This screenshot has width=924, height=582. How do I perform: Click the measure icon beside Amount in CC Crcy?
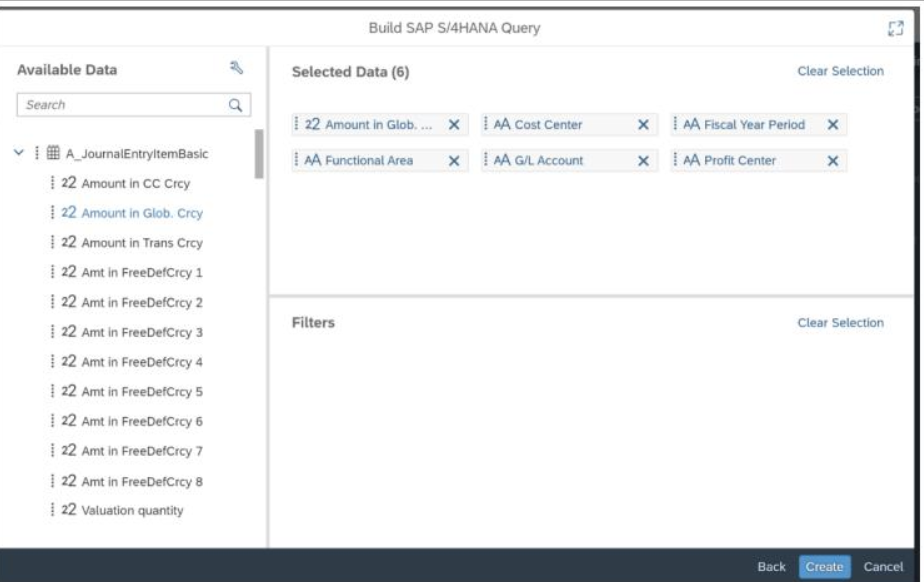pyautogui.click(x=69, y=183)
